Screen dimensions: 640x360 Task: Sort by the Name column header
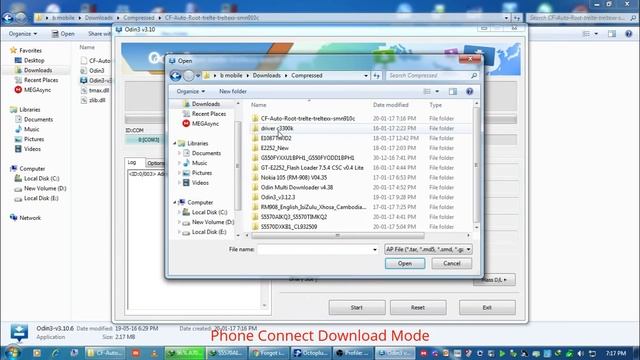coord(259,105)
